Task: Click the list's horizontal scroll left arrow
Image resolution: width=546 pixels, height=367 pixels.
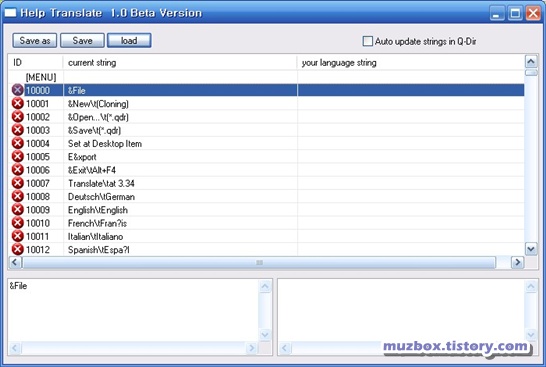Action: click(x=15, y=262)
